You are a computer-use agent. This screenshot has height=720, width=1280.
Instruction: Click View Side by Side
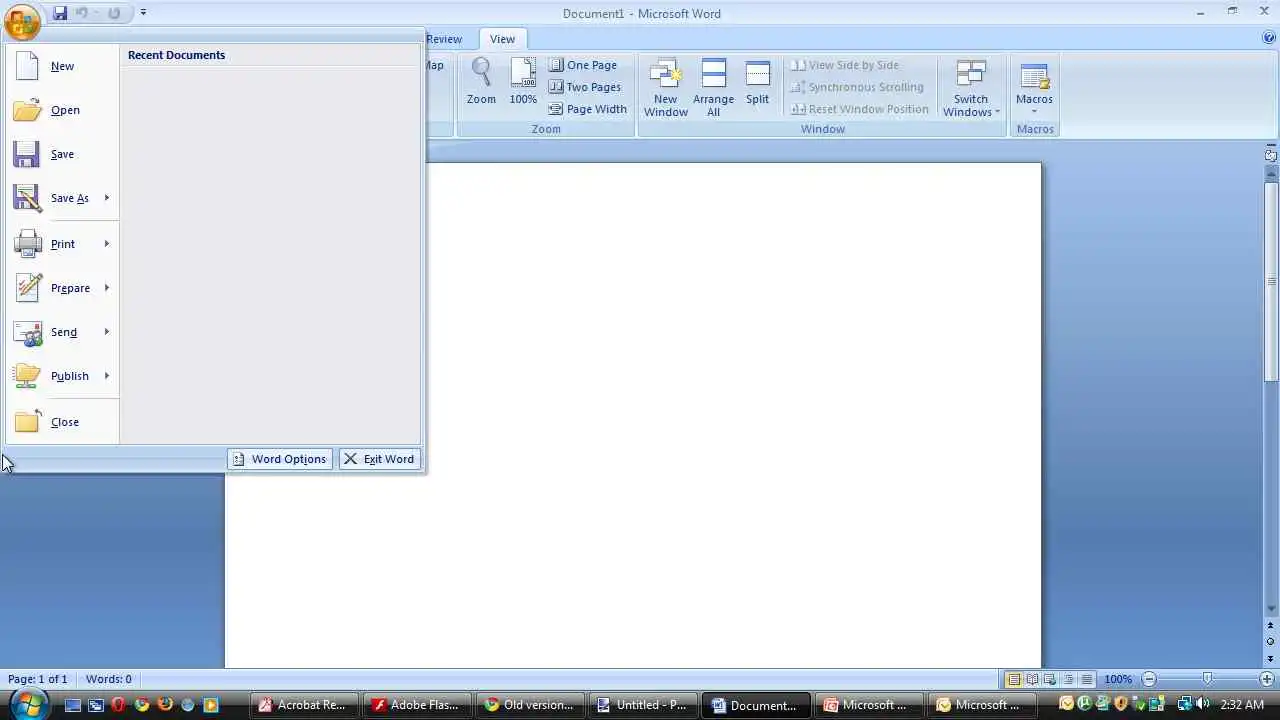click(x=845, y=65)
